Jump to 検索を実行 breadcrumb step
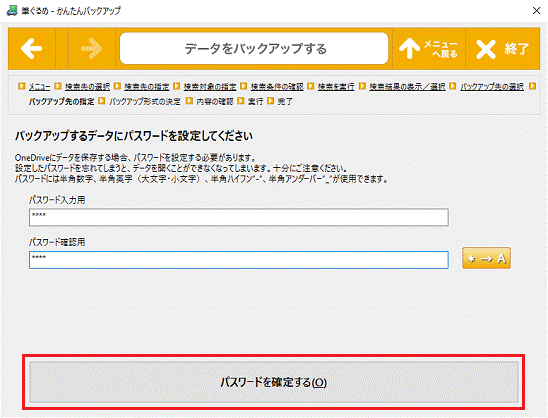Viewport: 548px width, 418px height. [x=336, y=86]
